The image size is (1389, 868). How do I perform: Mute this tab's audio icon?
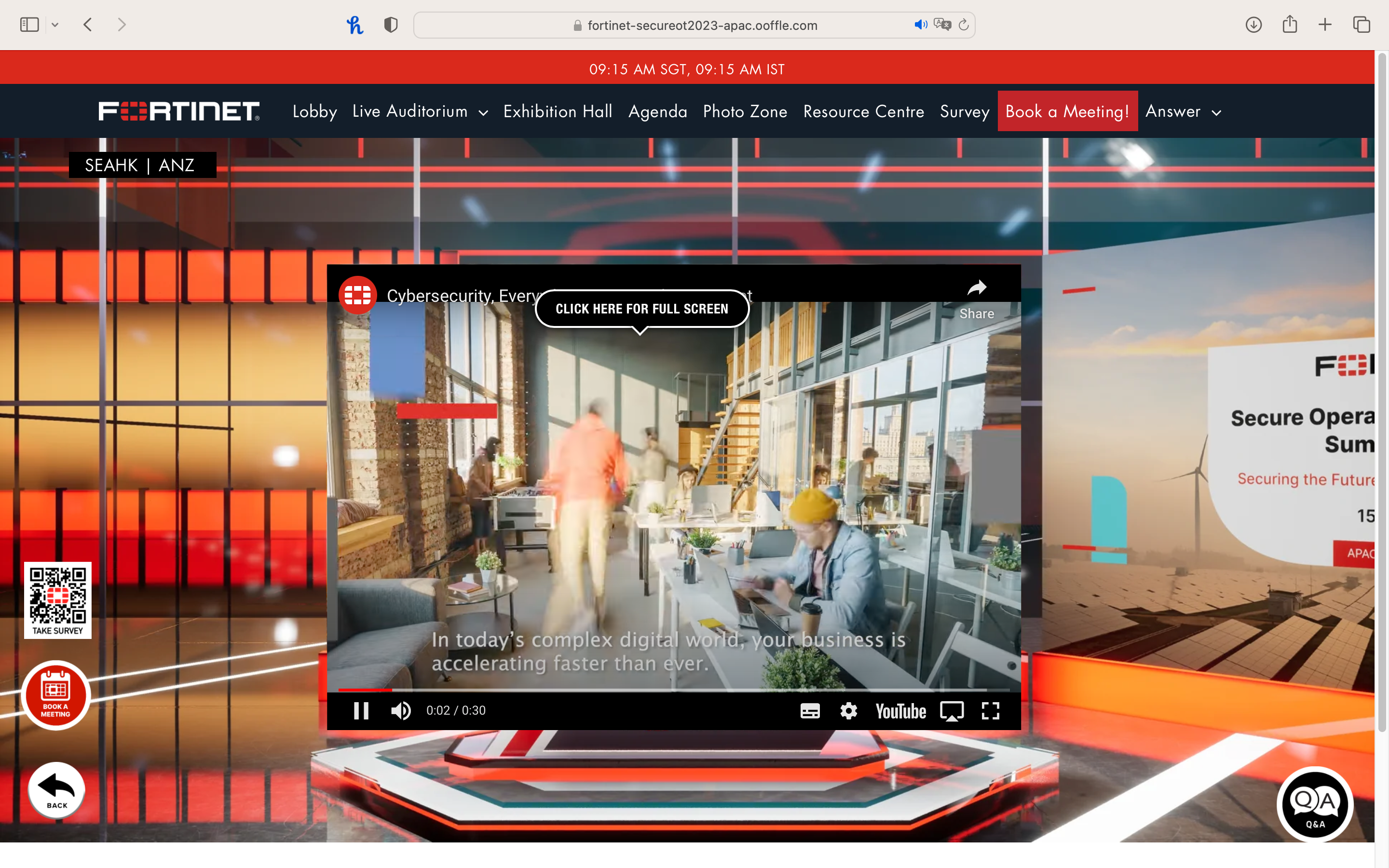(x=920, y=25)
